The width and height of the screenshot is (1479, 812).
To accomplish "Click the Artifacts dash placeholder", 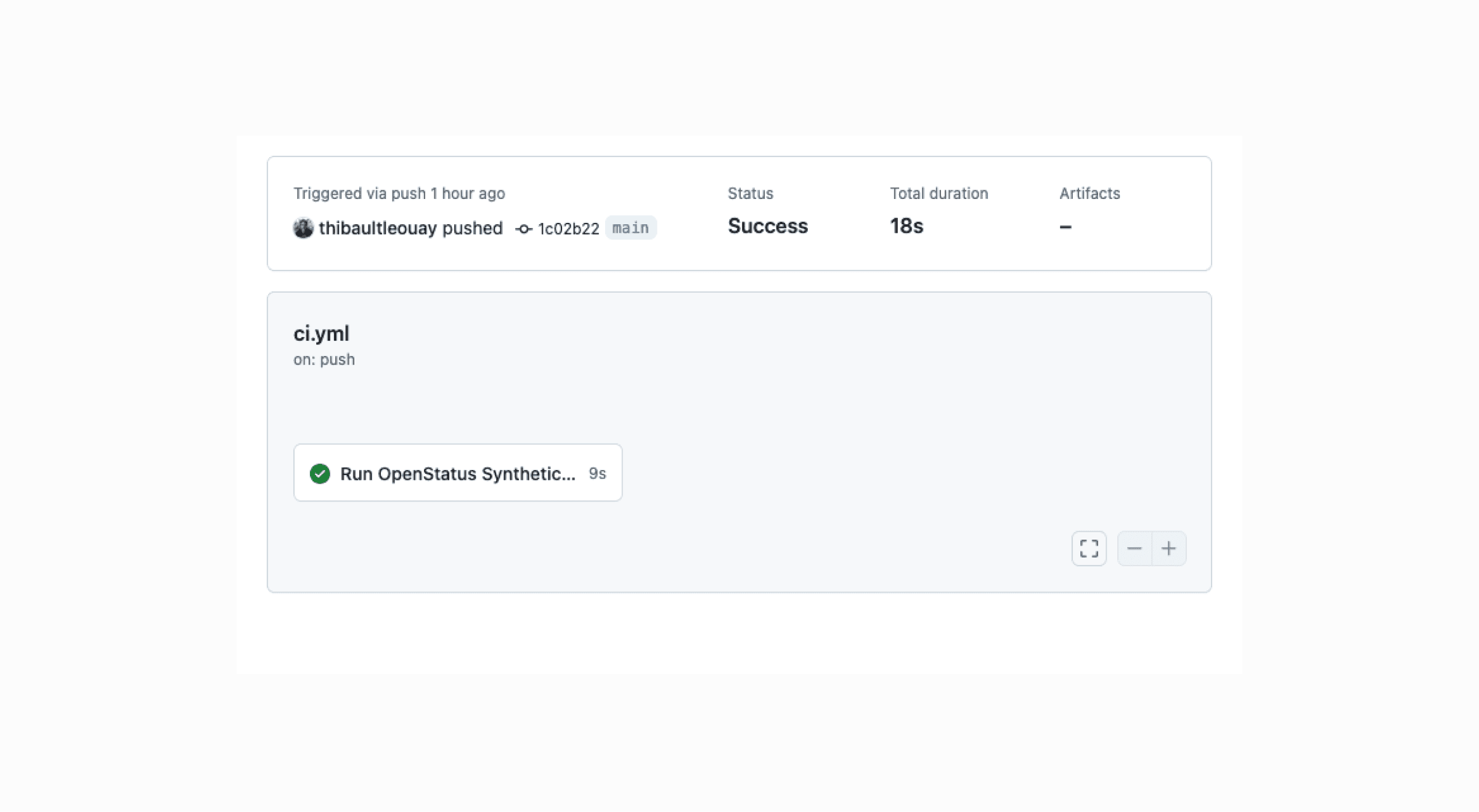I will click(1065, 227).
